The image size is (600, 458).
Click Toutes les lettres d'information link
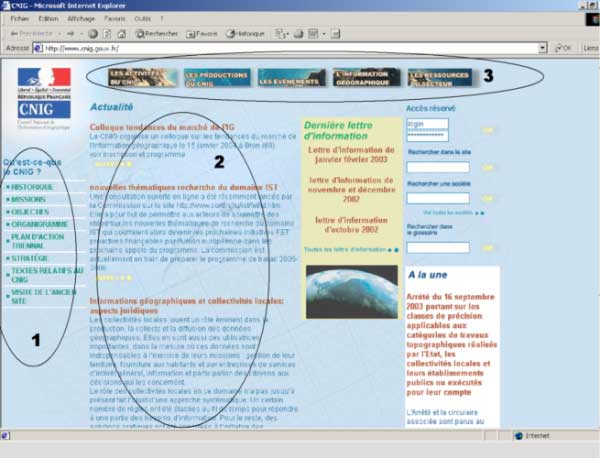(351, 250)
